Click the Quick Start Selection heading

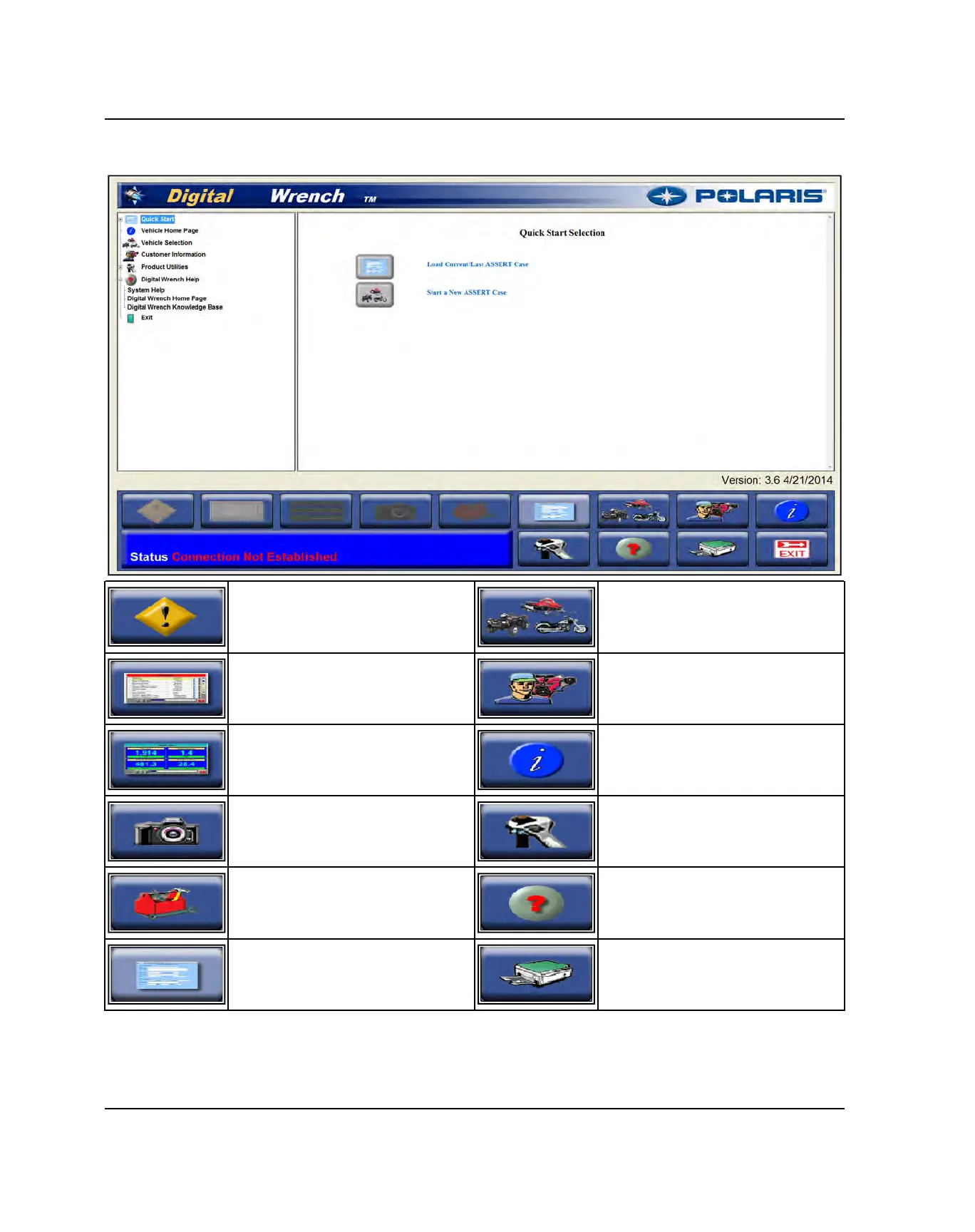(x=562, y=233)
